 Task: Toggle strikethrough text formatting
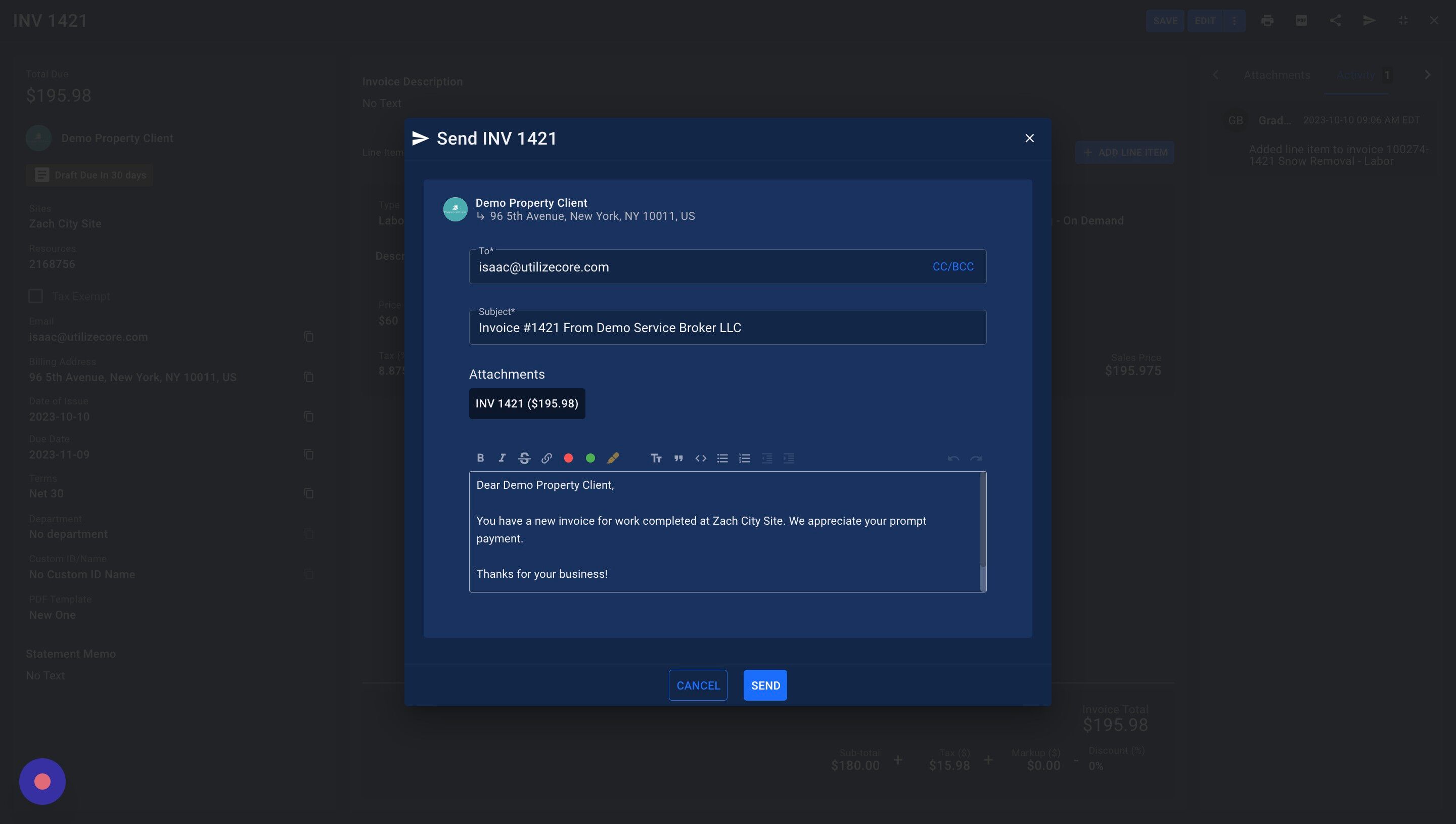coord(524,458)
